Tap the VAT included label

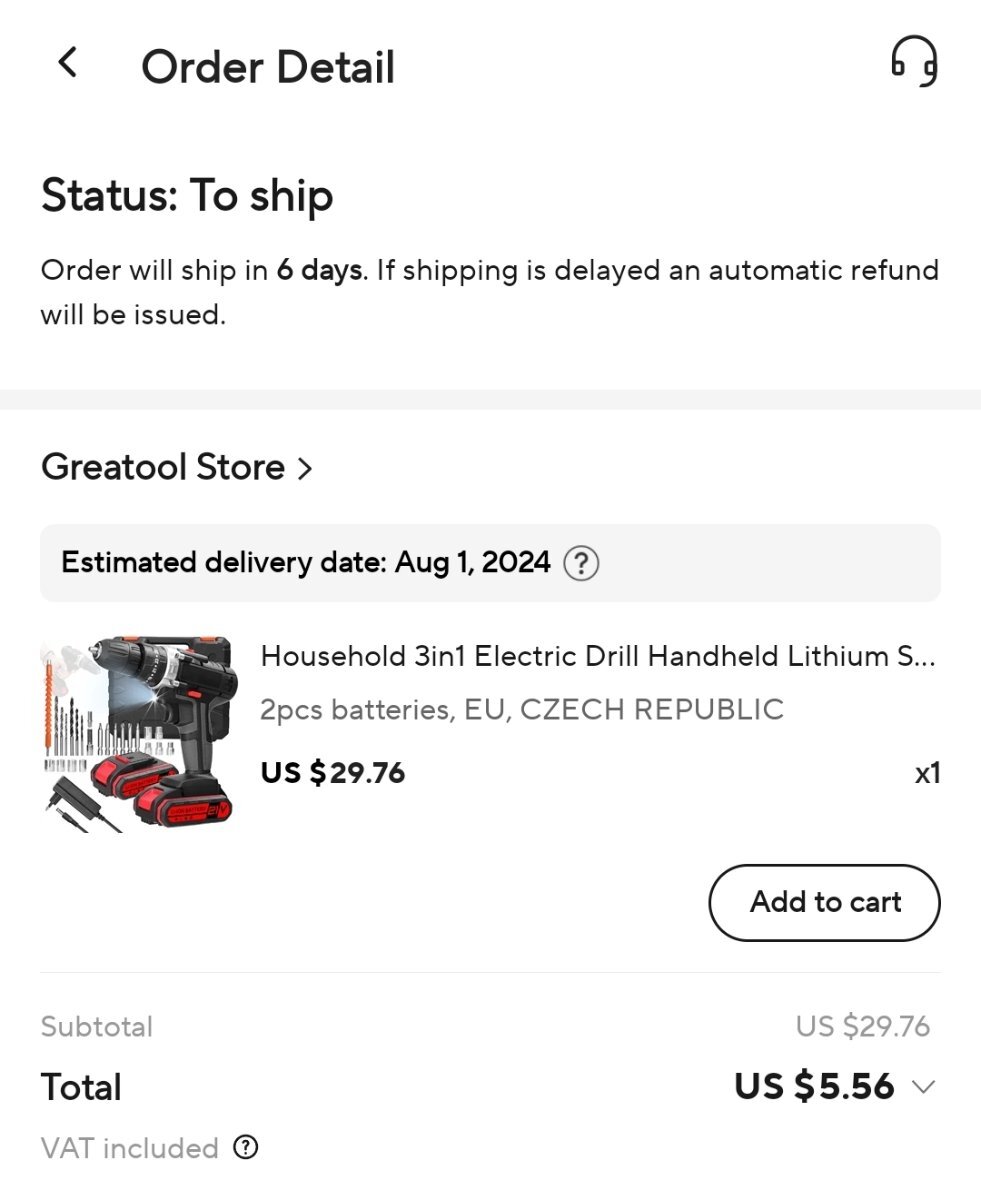click(x=129, y=1148)
